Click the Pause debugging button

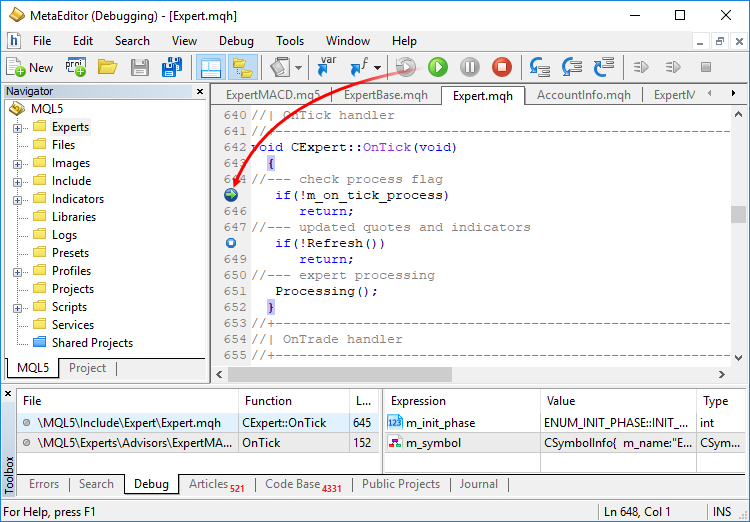470,67
